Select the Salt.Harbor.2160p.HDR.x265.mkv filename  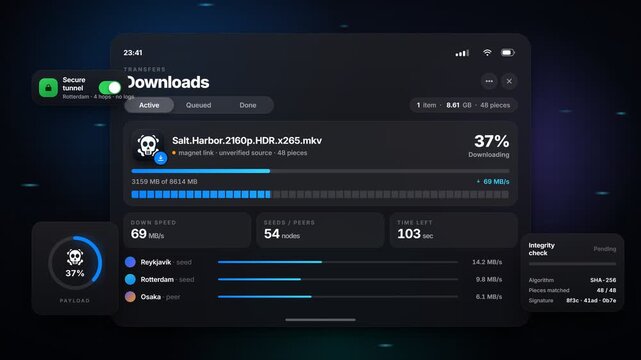click(247, 141)
